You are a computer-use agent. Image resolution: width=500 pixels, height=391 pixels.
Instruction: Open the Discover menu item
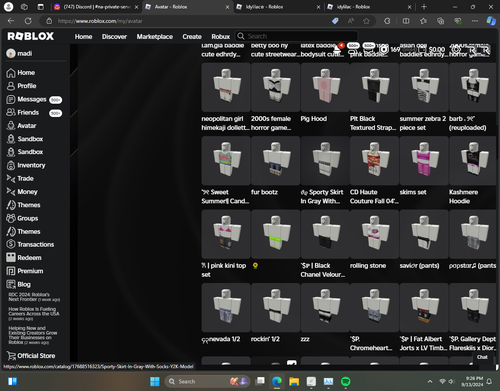(x=114, y=37)
